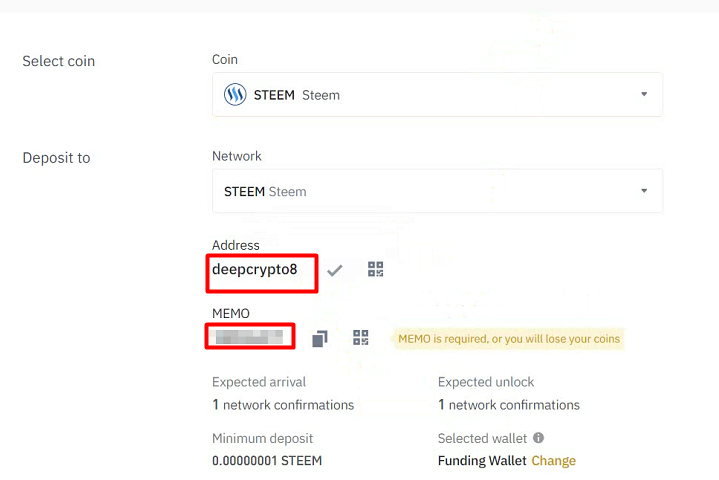Show the QR code for the MEMO
The image size is (719, 480).
(360, 337)
